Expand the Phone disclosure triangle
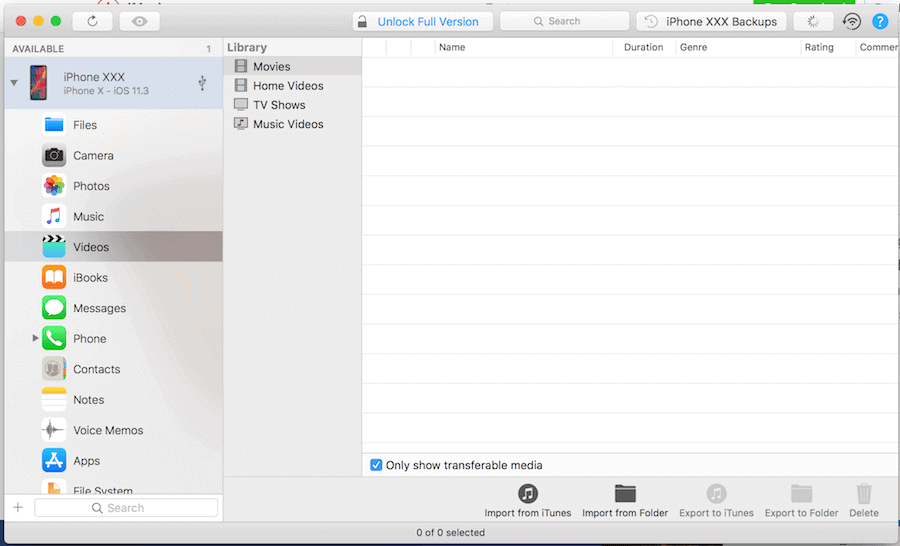Screen dimensions: 900x546 (x=35, y=338)
